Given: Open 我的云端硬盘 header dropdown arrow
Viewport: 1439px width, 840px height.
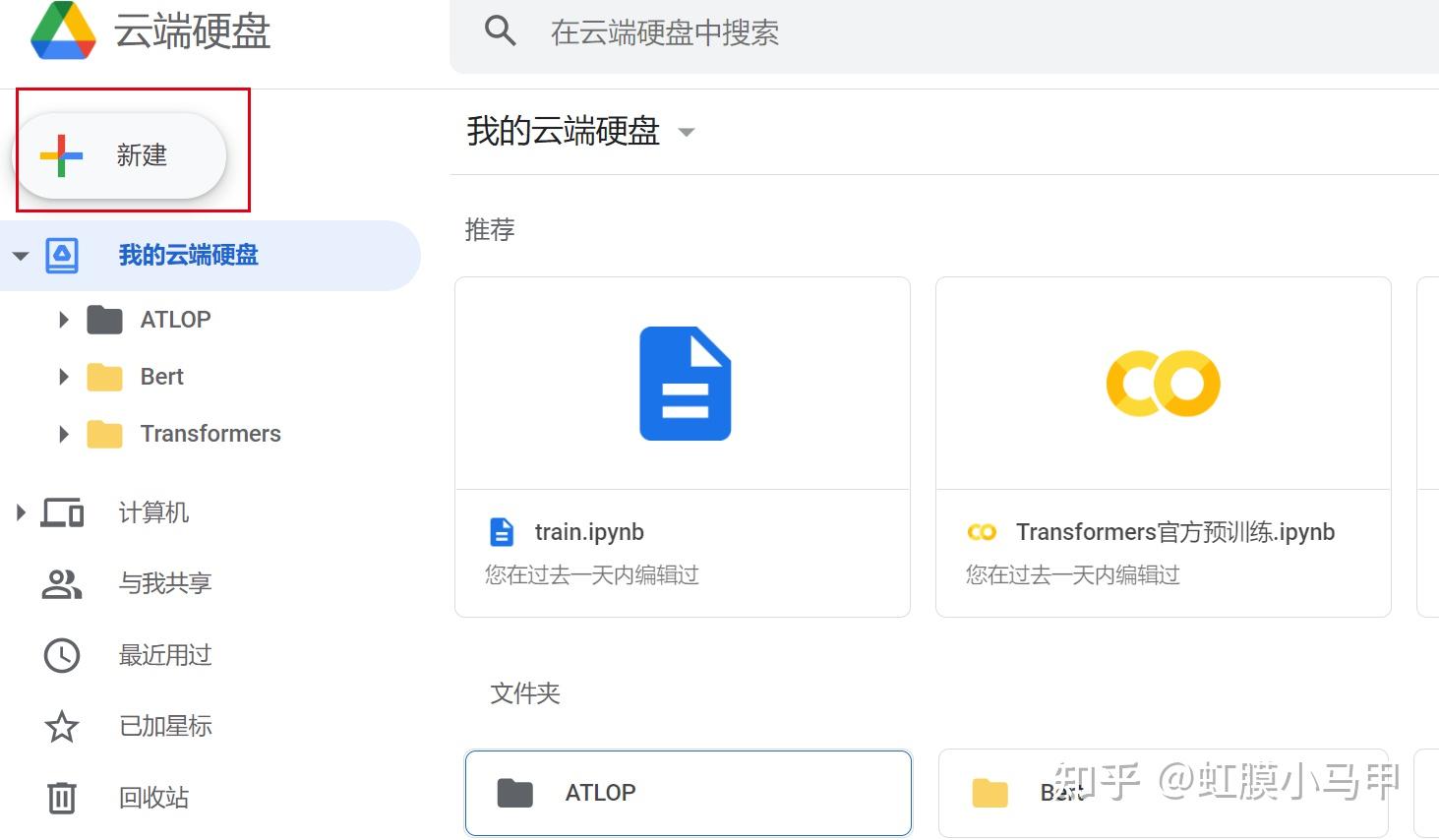Looking at the screenshot, I should [687, 132].
